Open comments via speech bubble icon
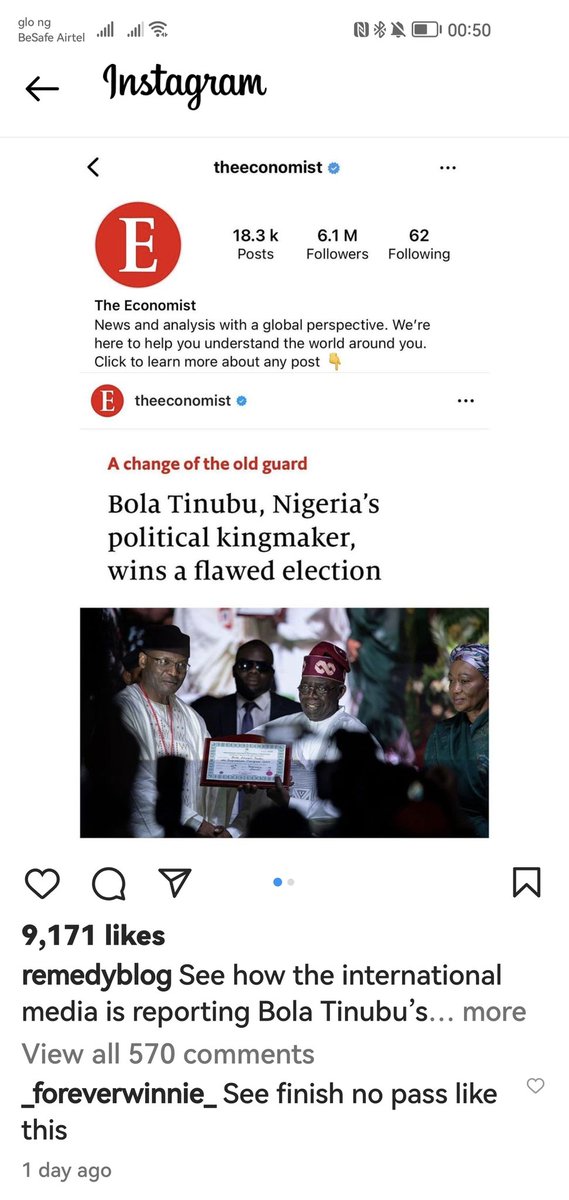The image size is (569, 1200). click(108, 882)
